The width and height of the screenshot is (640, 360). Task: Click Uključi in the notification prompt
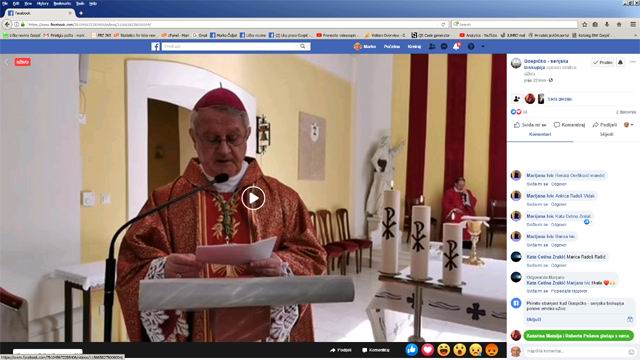[x=533, y=319]
